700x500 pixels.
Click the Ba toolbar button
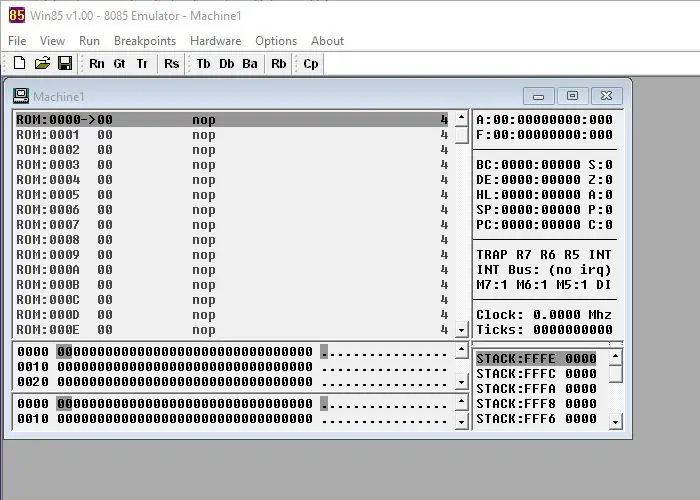(x=250, y=64)
